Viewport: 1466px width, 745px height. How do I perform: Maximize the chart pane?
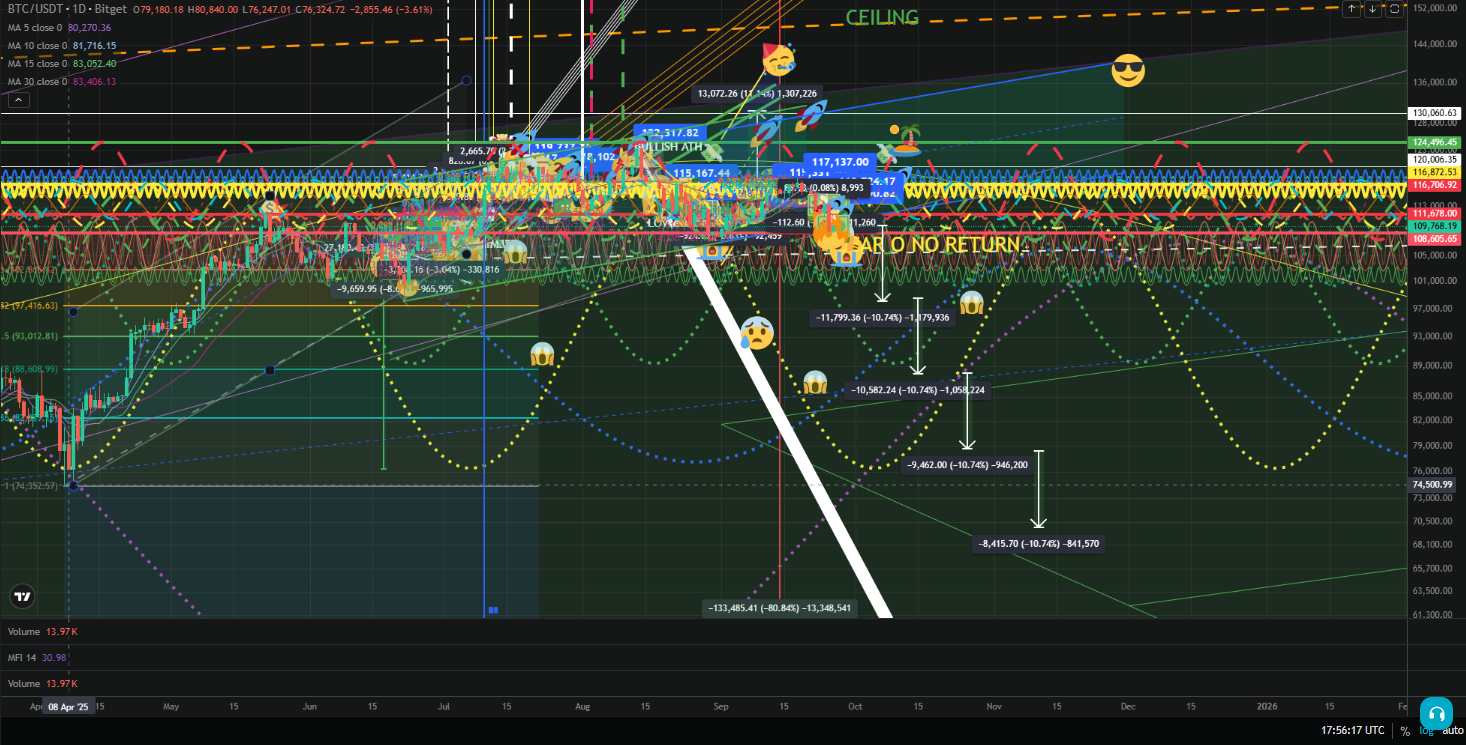1395,9
